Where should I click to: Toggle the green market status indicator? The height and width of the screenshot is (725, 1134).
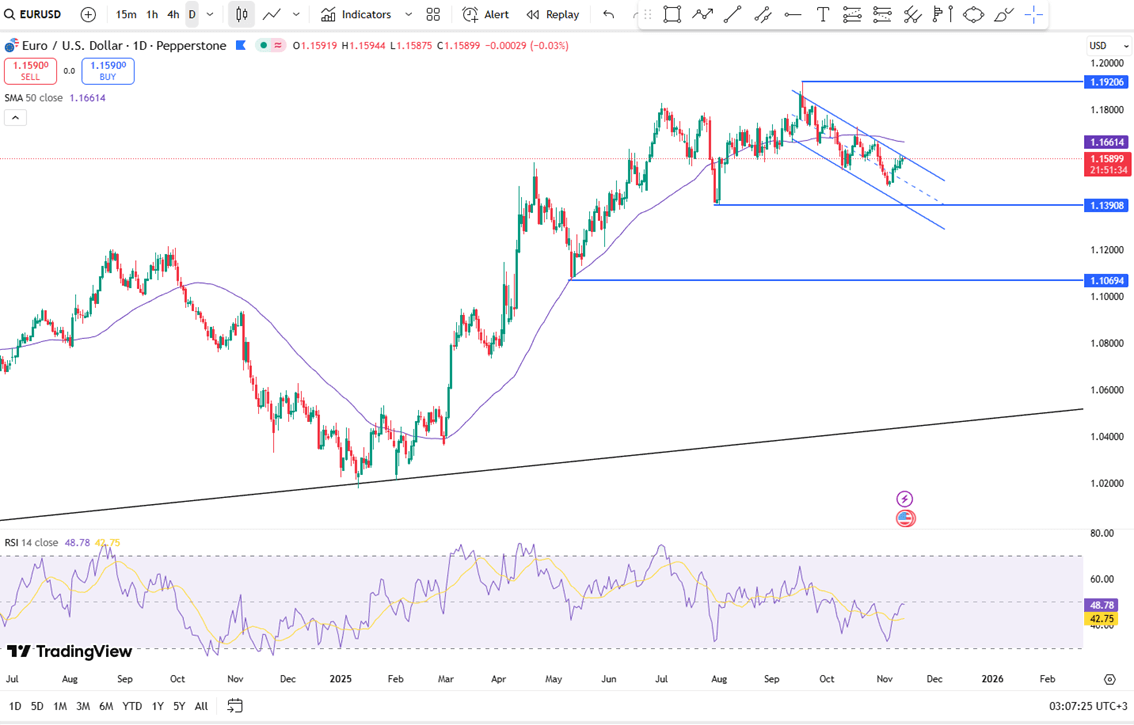point(262,46)
